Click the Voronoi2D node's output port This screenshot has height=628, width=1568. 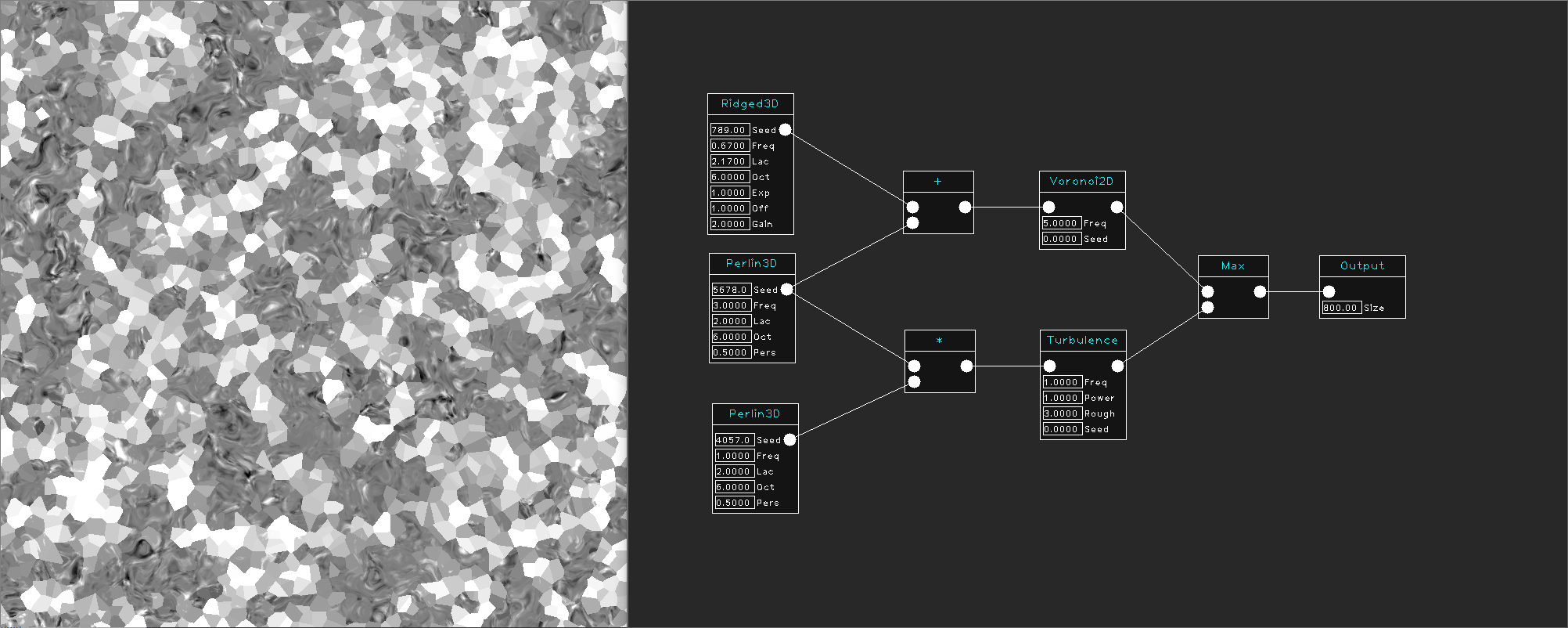(1117, 207)
